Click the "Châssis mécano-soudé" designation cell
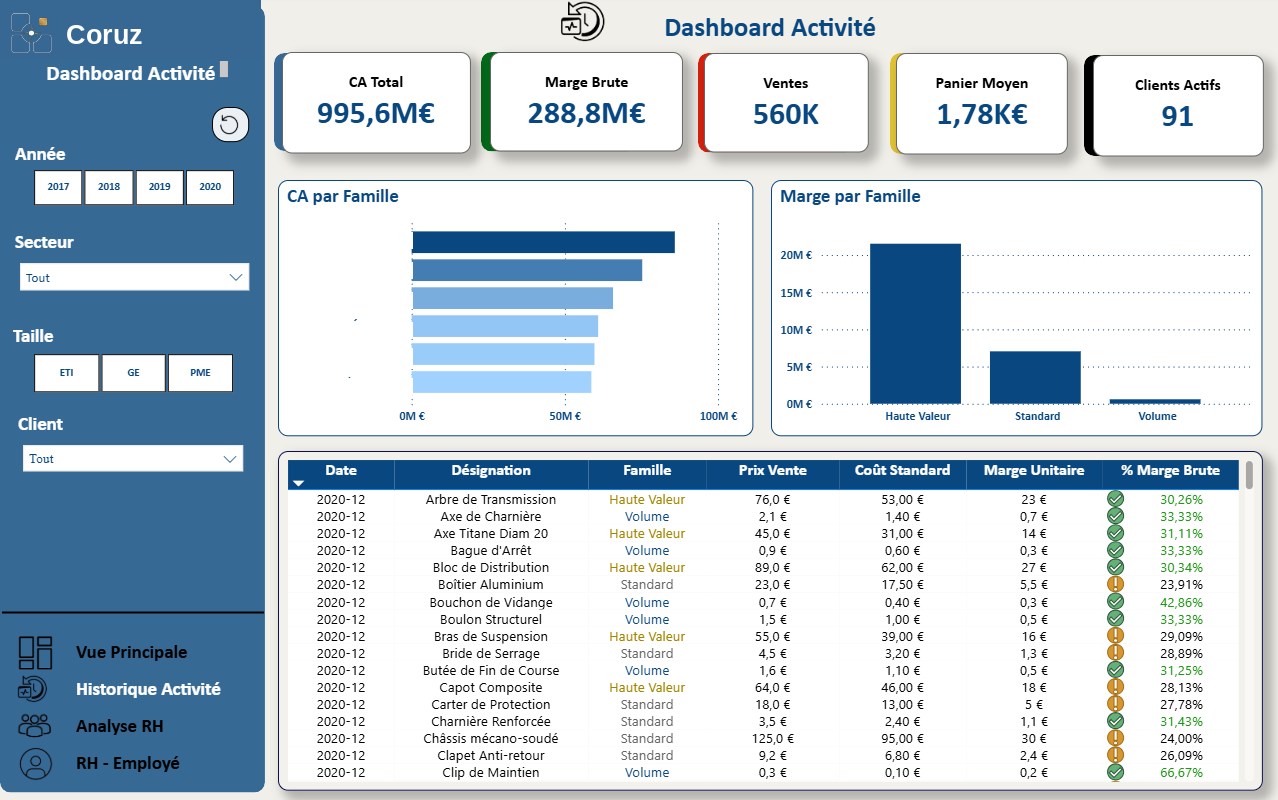This screenshot has height=800, width=1278. click(x=491, y=738)
